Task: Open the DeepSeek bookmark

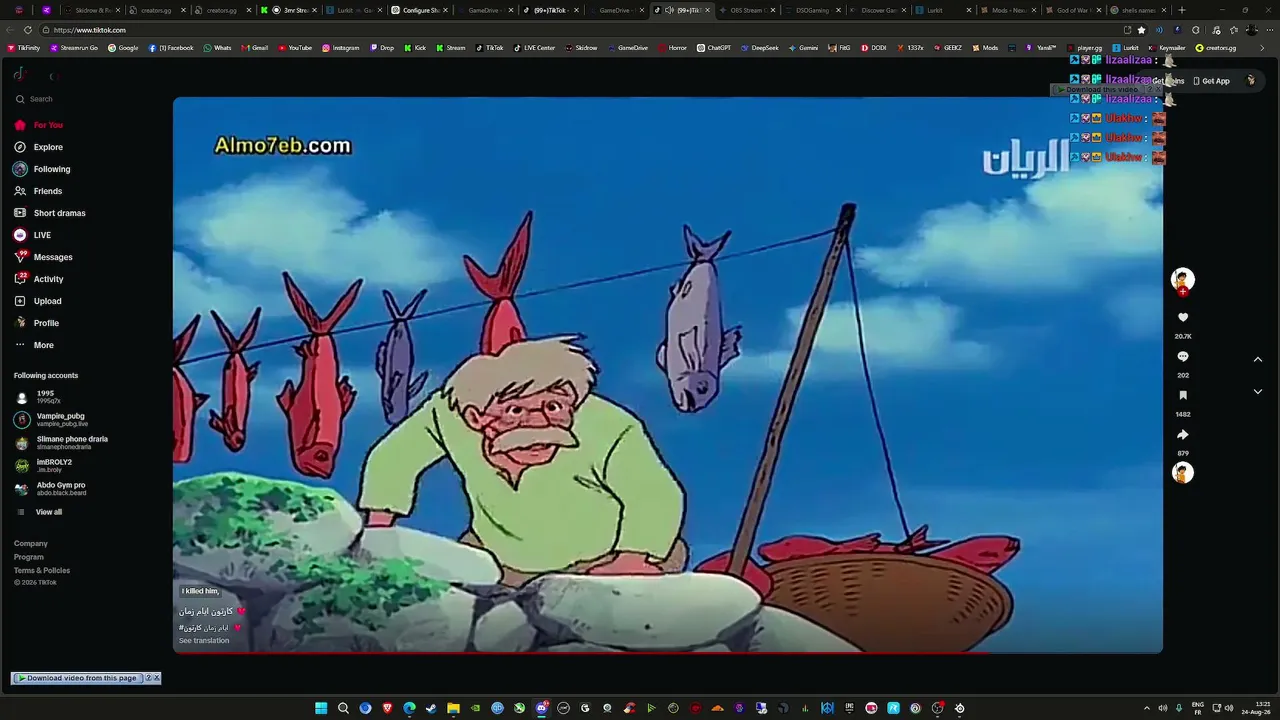Action: pos(760,48)
